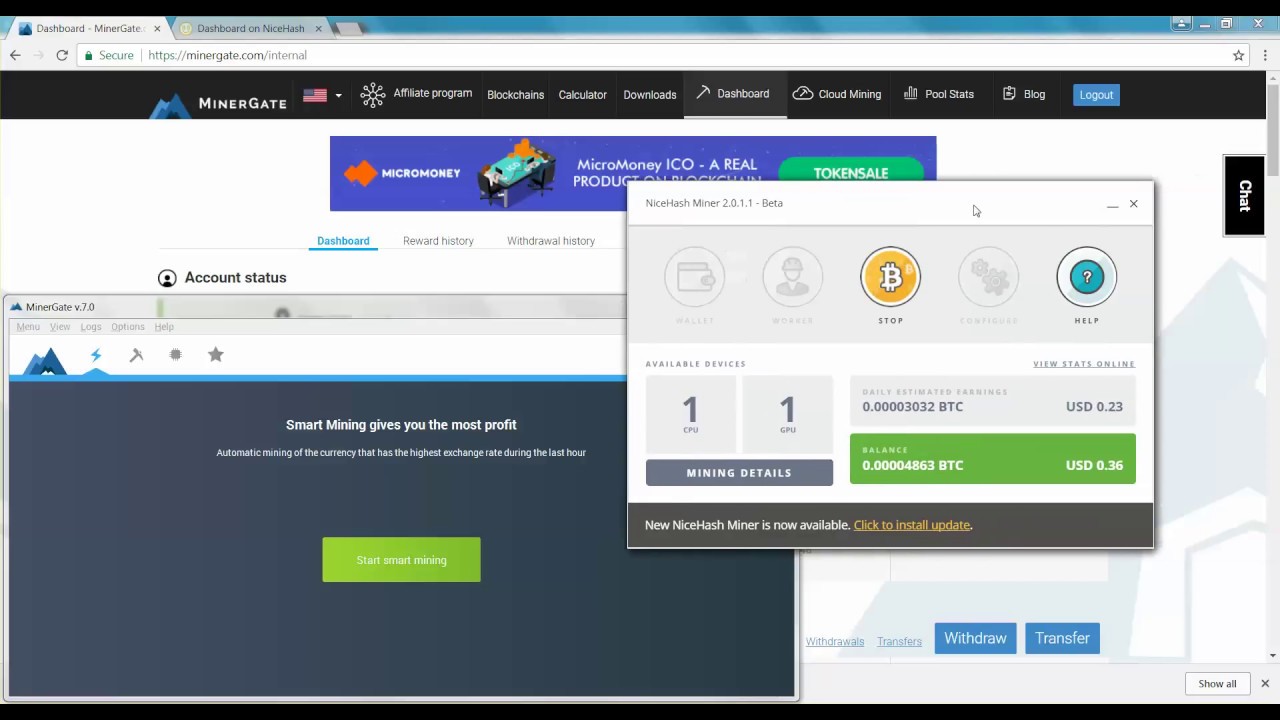The width and height of the screenshot is (1280, 720).
Task: Click the Logout button
Action: click(1096, 95)
